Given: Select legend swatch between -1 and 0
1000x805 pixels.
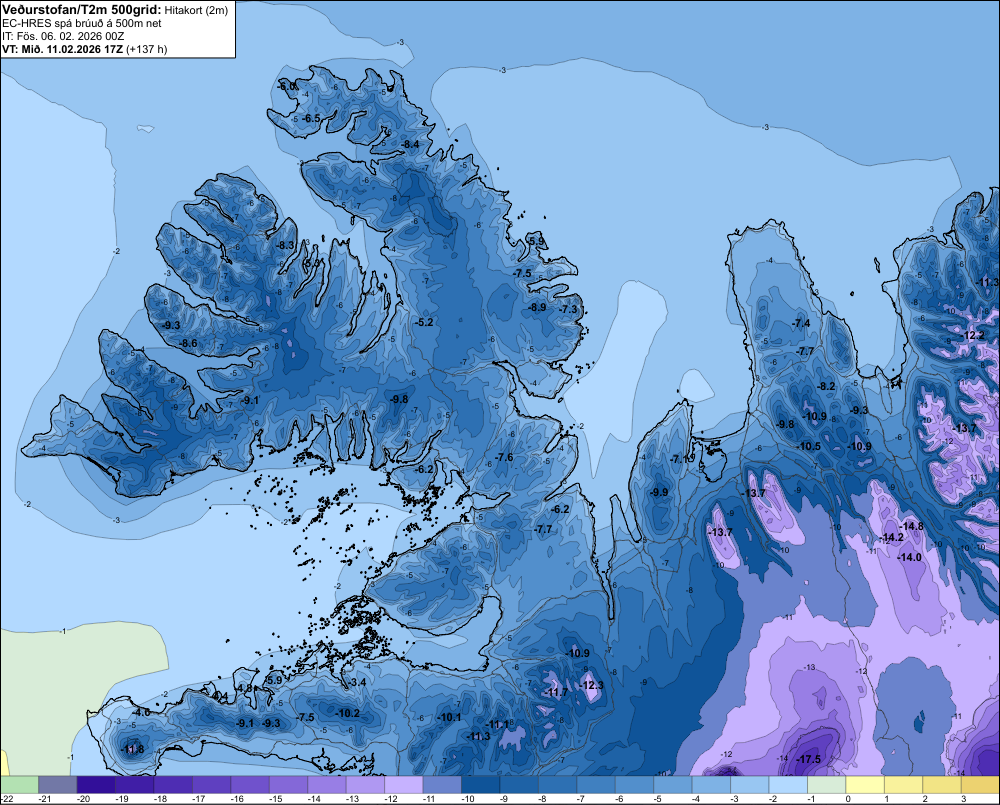Looking at the screenshot, I should tap(827, 784).
